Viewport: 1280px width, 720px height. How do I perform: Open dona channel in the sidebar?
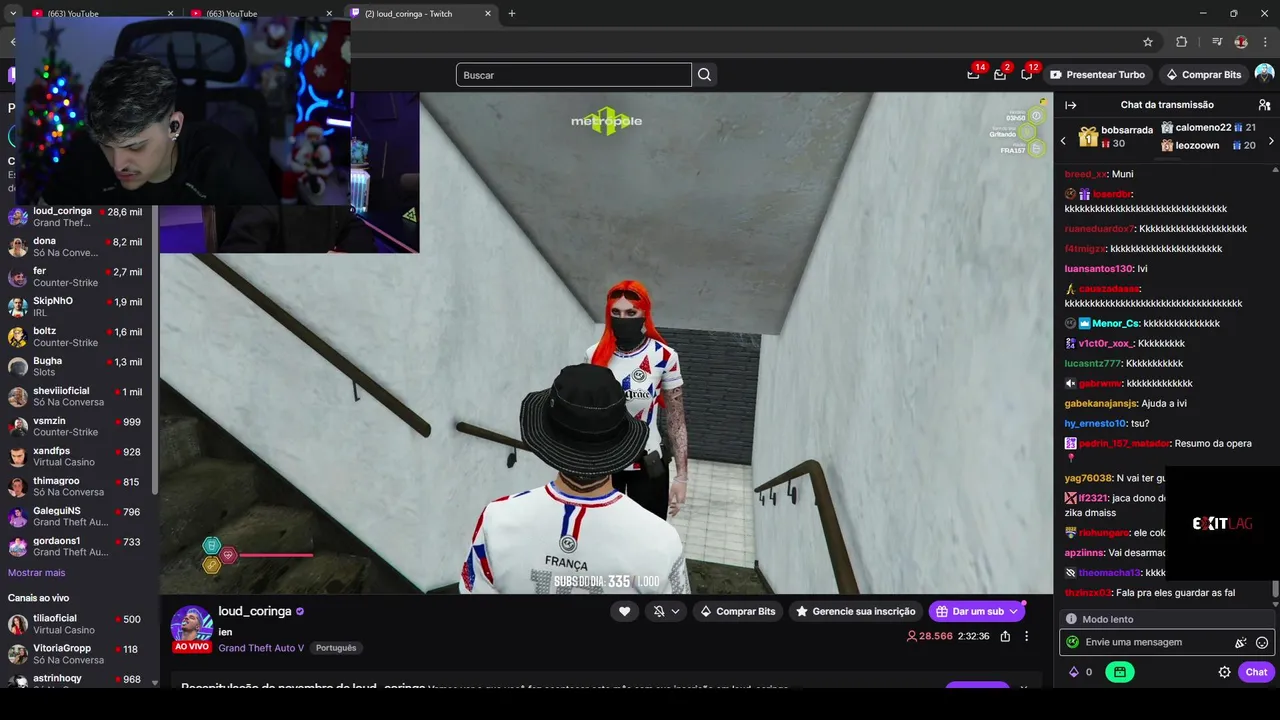(77, 247)
